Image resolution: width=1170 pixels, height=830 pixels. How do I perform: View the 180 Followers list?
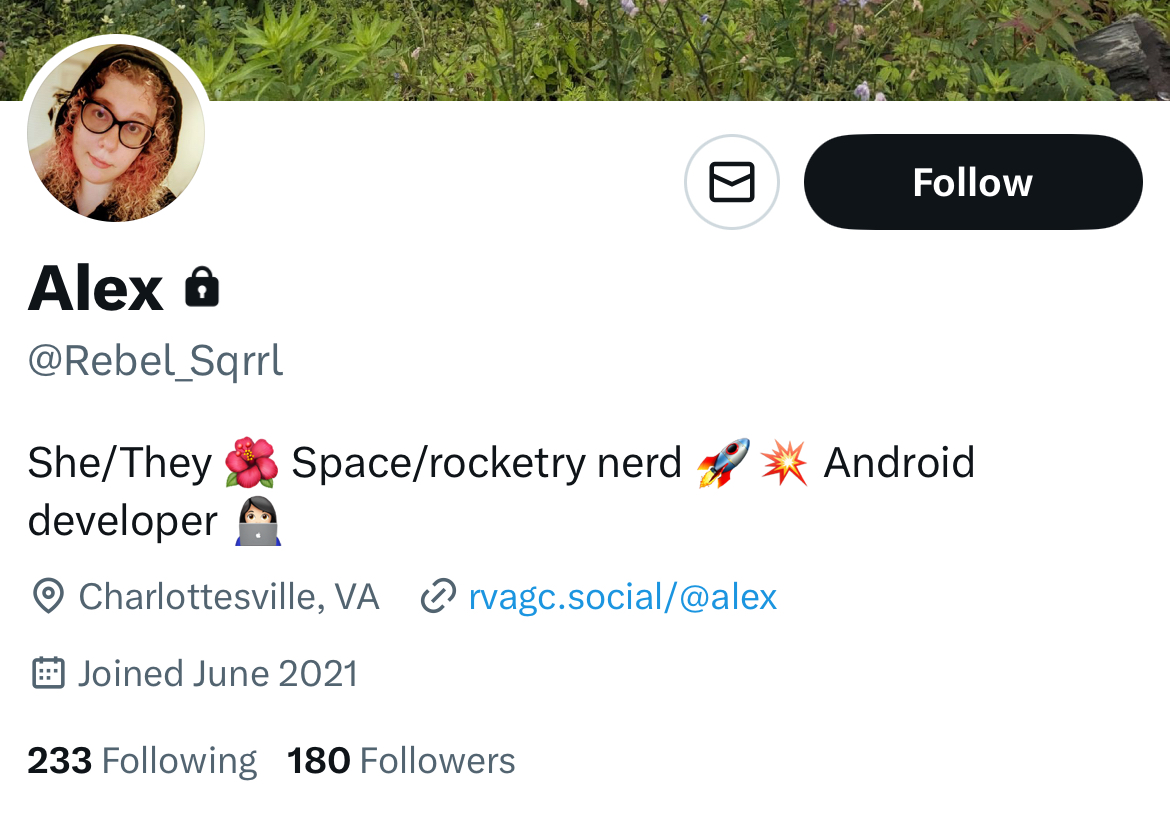[401, 761]
